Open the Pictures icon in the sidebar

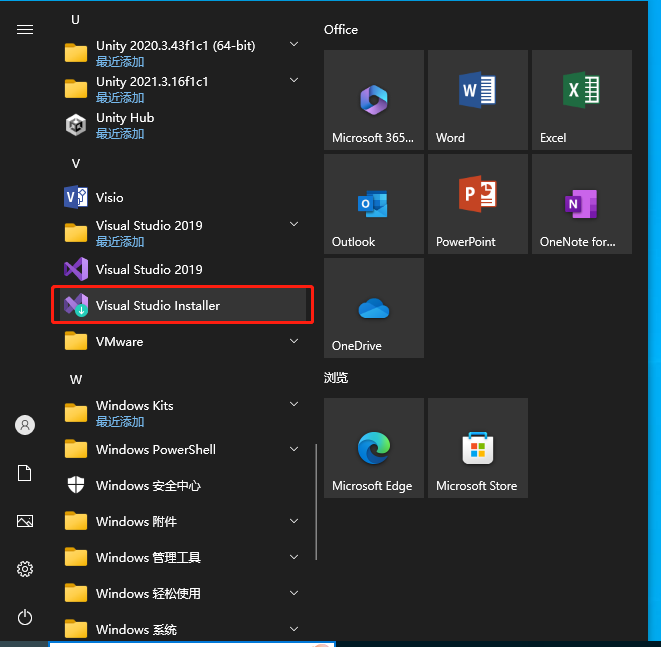[x=25, y=521]
